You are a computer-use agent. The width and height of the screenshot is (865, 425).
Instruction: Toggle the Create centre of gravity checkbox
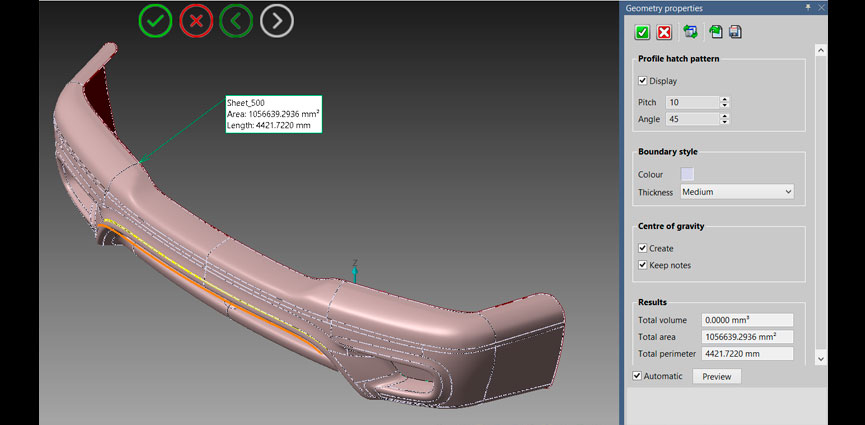click(643, 248)
